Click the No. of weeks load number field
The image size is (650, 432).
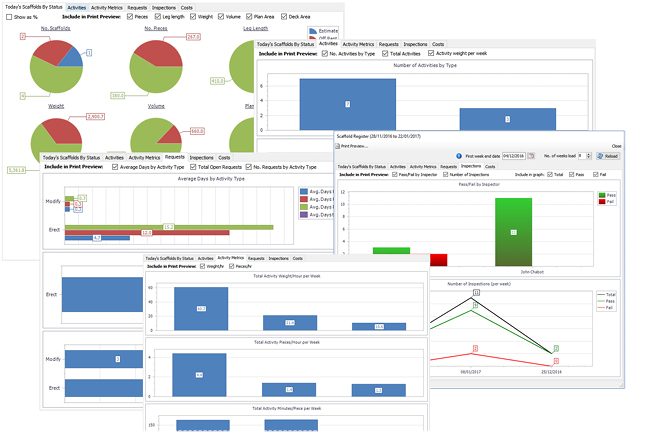[x=582, y=156]
